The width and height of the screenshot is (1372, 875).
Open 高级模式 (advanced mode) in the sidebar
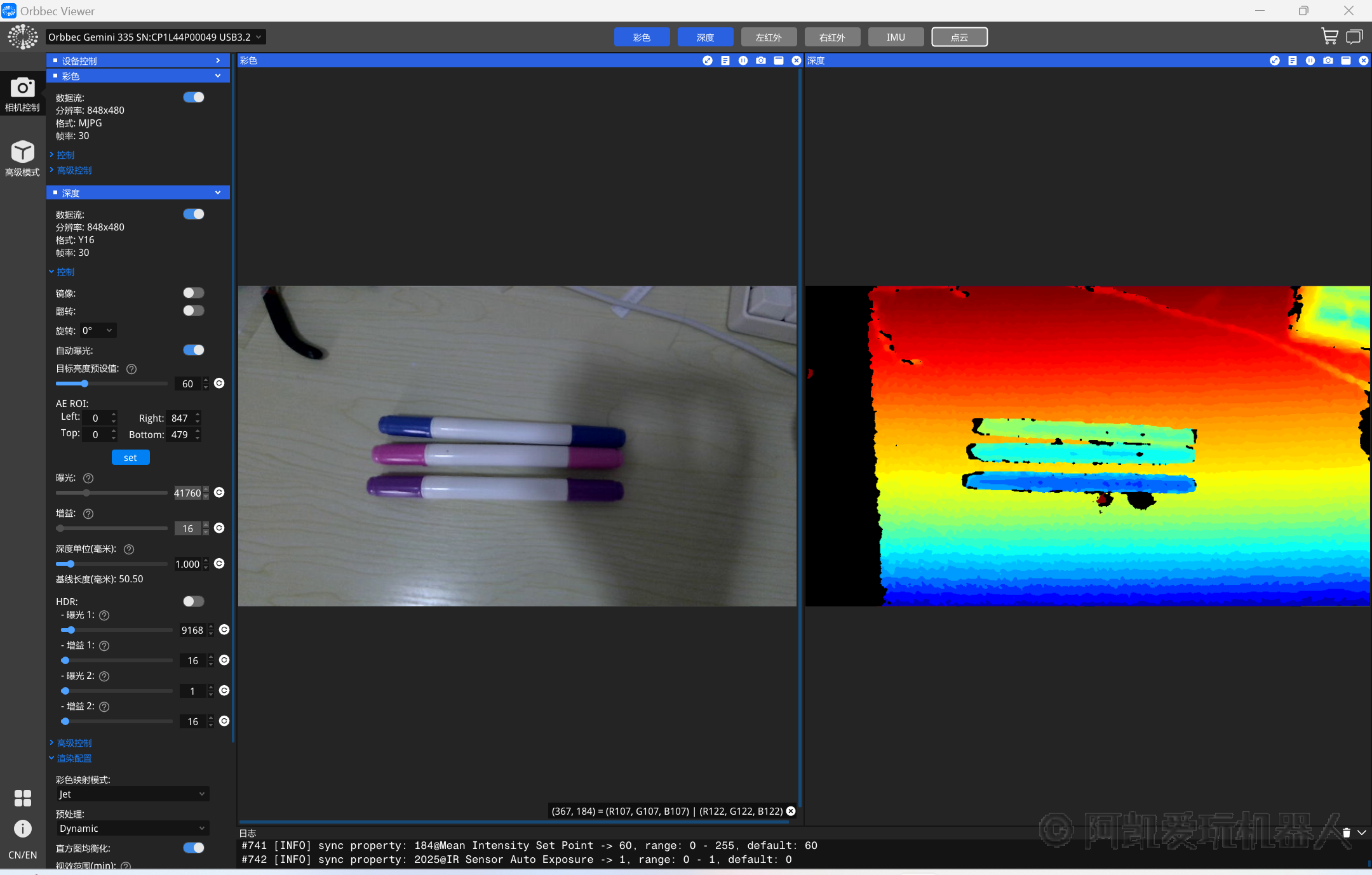pyautogui.click(x=22, y=159)
